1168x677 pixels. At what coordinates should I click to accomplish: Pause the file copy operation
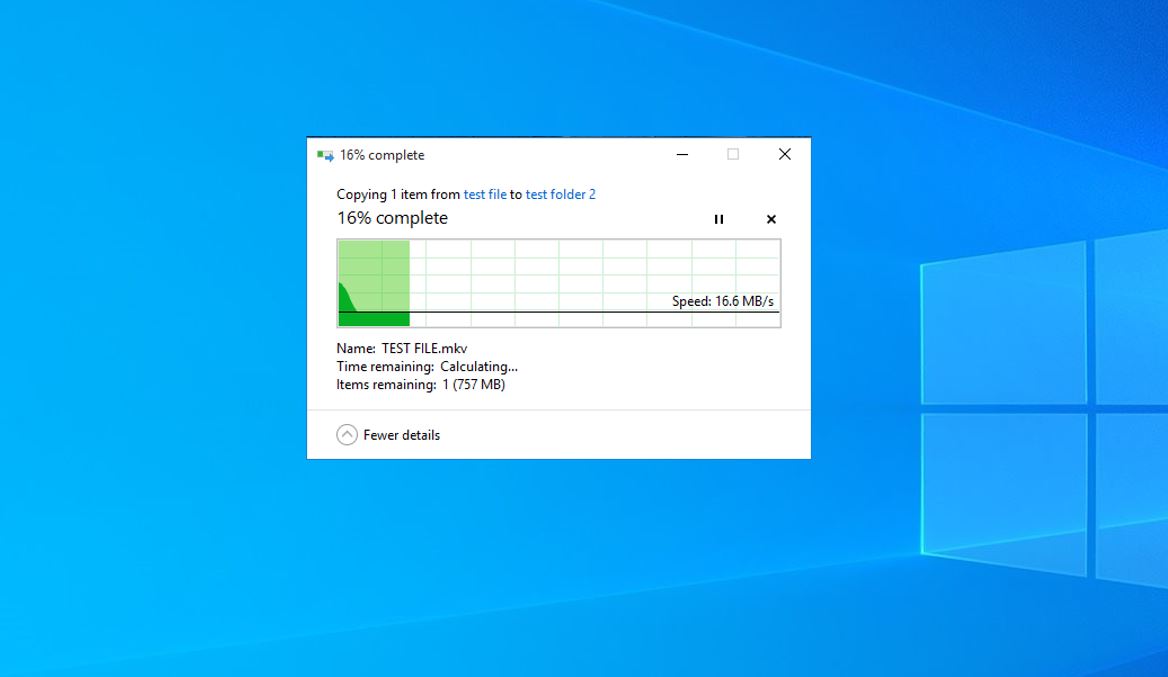coord(719,219)
